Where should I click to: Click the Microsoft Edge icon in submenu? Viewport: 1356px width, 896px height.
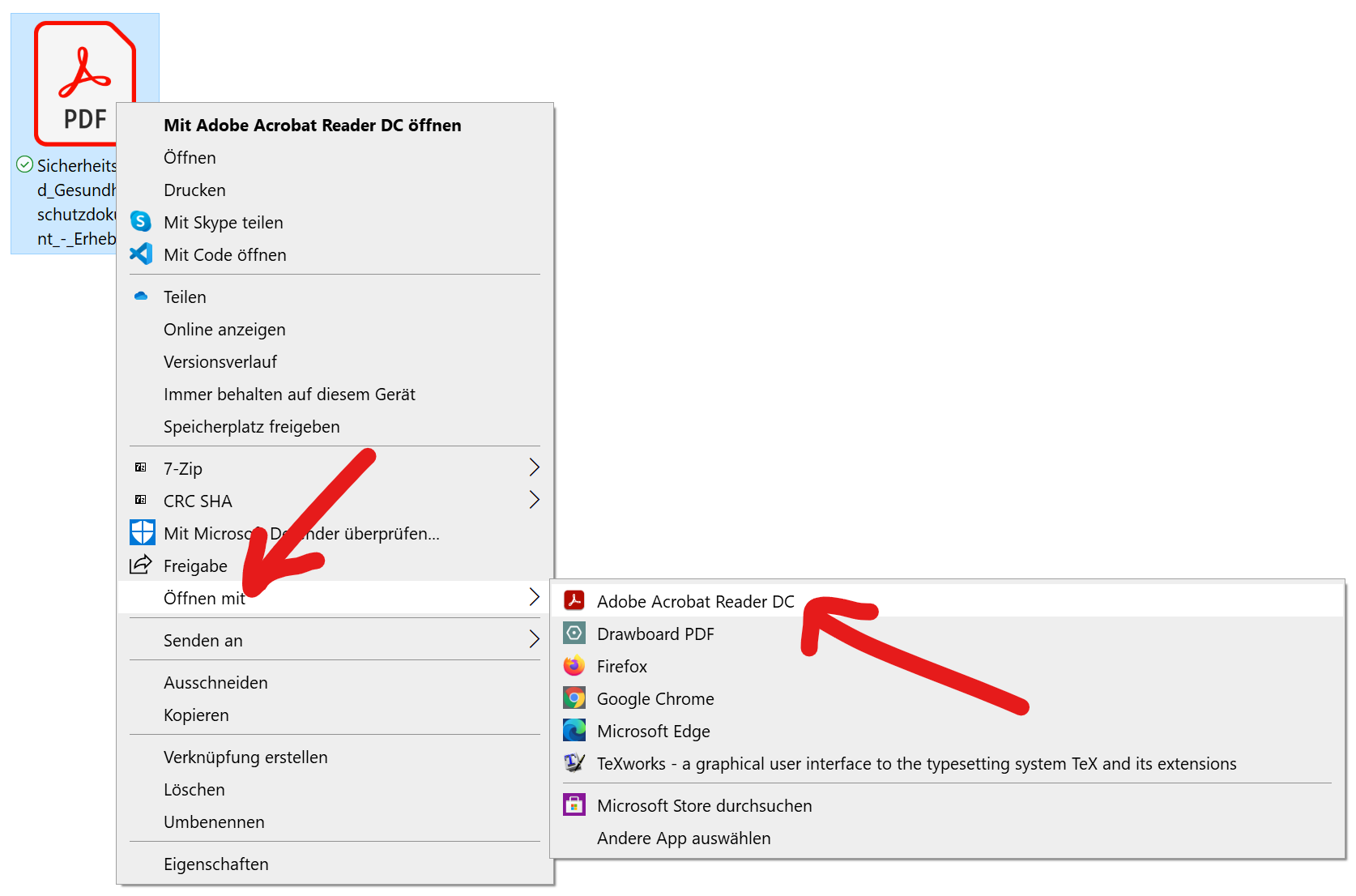pyautogui.click(x=574, y=730)
